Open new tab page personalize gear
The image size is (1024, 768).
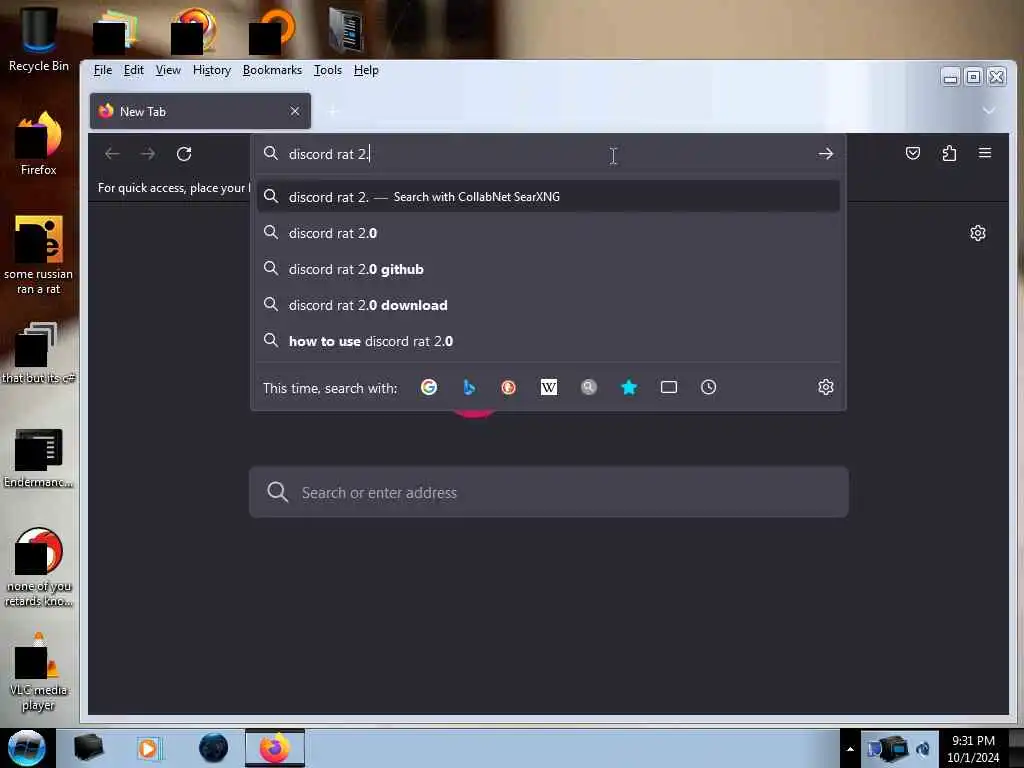(x=978, y=233)
